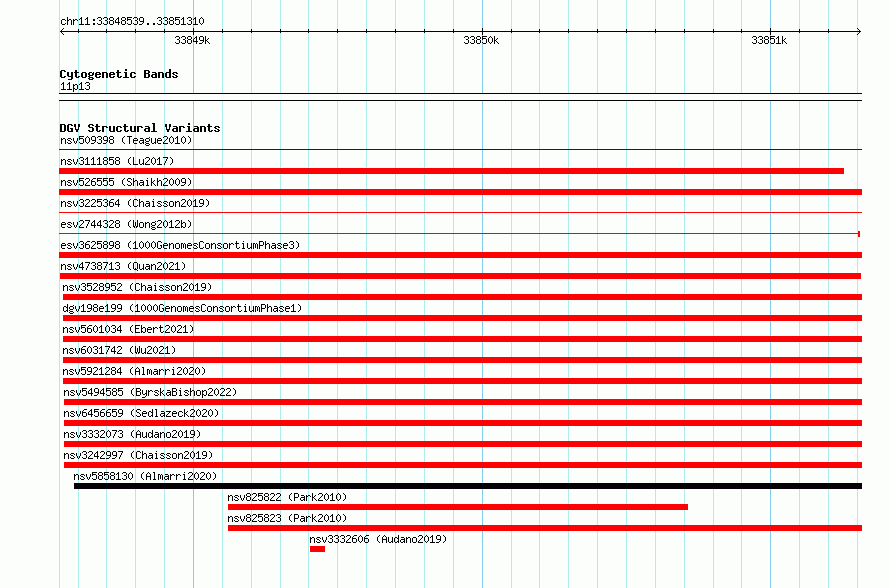Select the short red bar of nsv3332606
Viewport: 890px width, 588px height.
(x=317, y=549)
